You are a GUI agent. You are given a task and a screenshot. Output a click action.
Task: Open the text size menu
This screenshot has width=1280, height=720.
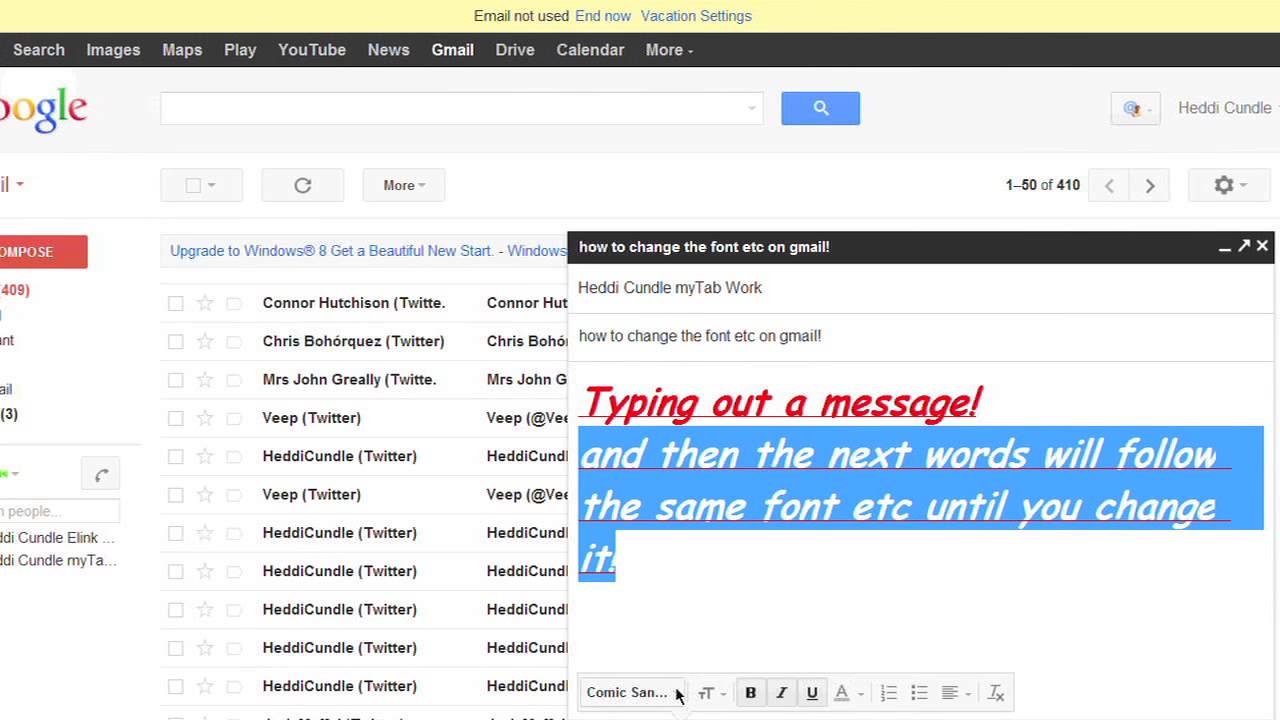[711, 692]
